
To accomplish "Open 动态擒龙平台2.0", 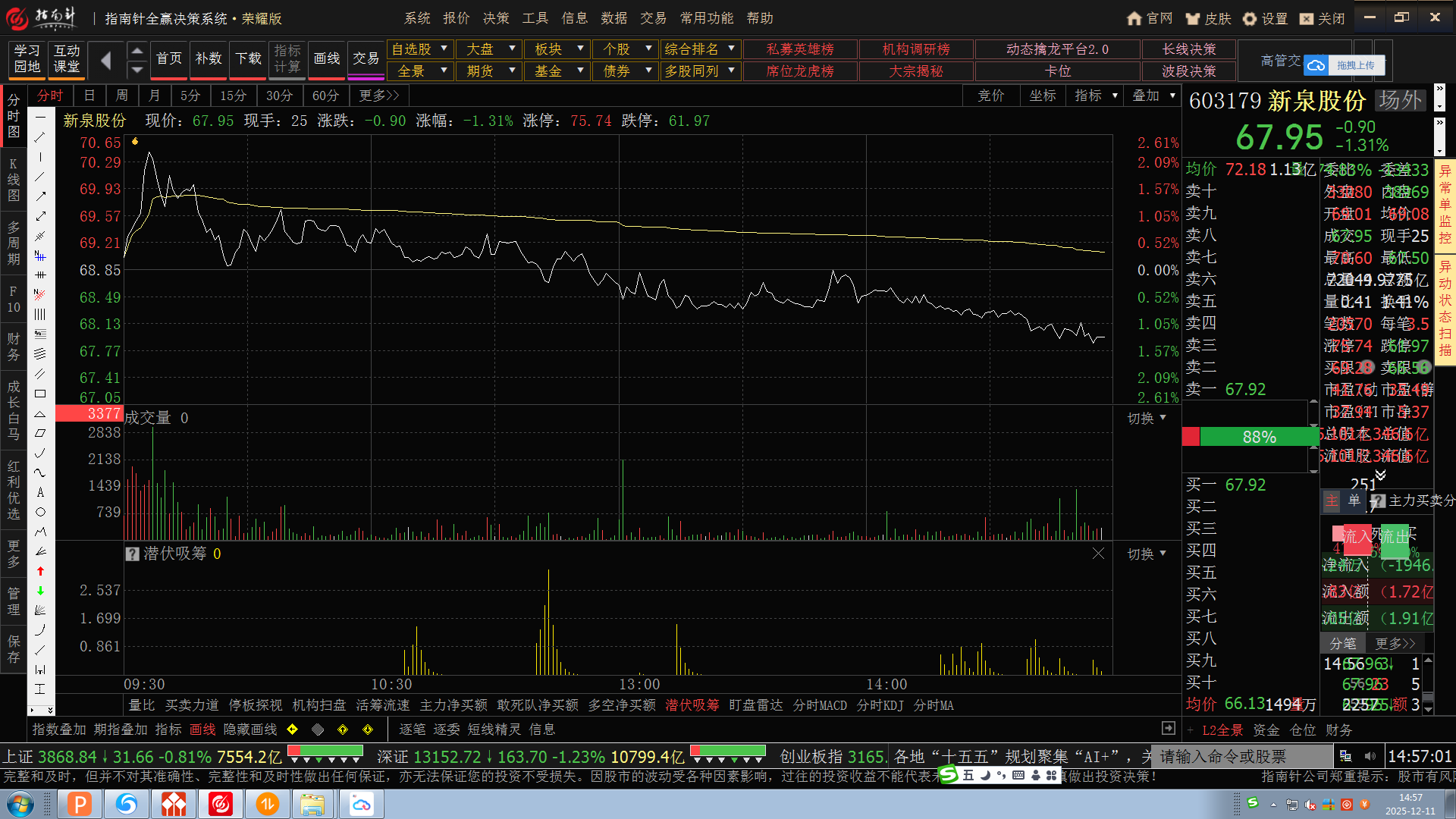I will coord(1057,49).
